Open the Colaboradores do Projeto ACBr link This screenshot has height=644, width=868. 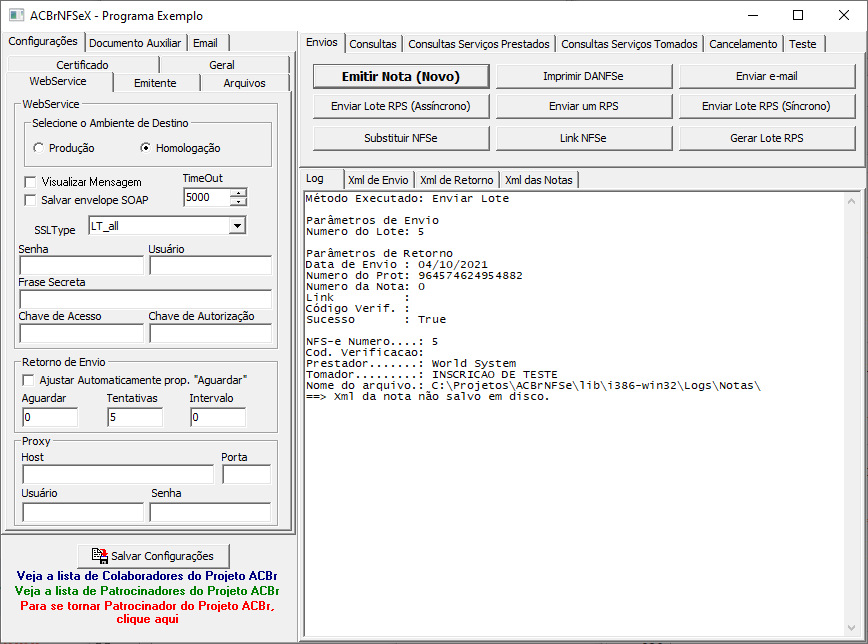[147, 576]
